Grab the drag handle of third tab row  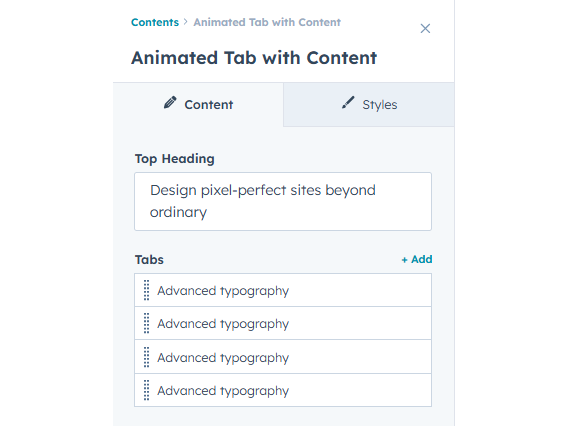[146, 357]
